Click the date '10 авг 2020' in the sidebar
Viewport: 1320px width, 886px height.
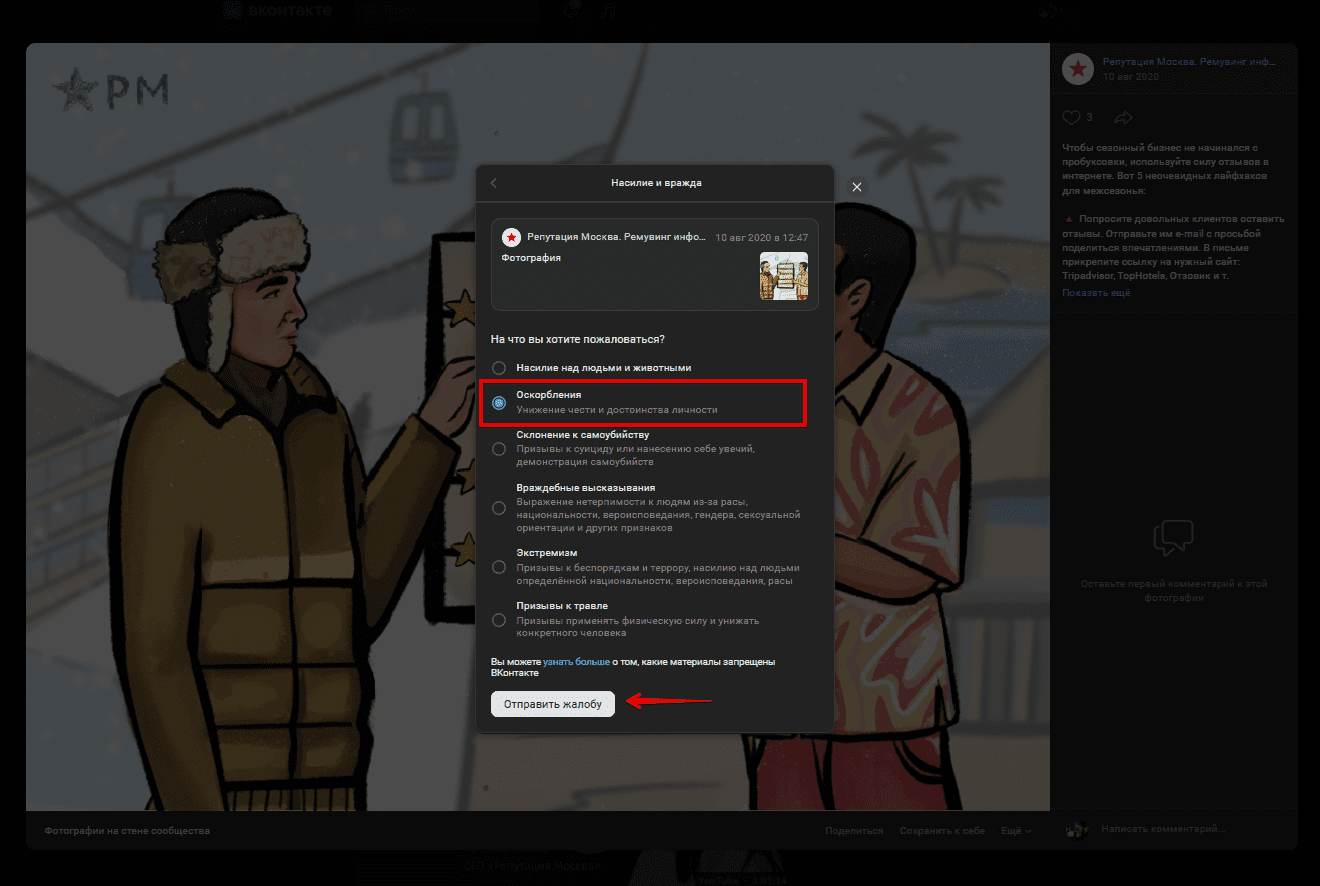[1131, 76]
